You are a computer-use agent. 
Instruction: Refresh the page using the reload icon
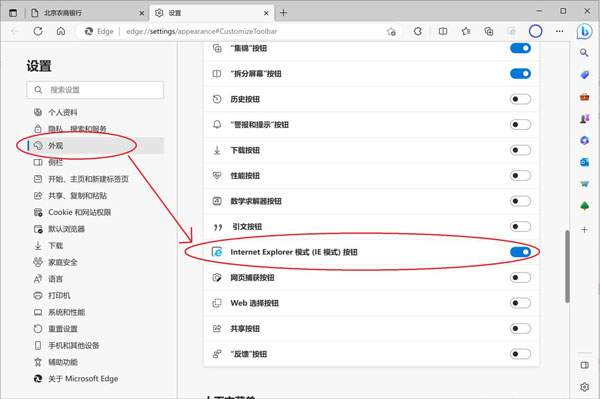pos(38,31)
